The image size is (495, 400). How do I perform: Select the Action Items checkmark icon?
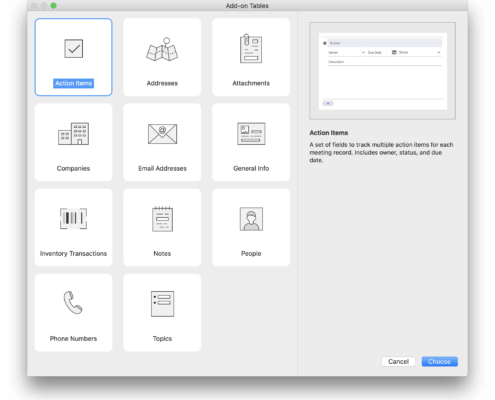tap(74, 49)
